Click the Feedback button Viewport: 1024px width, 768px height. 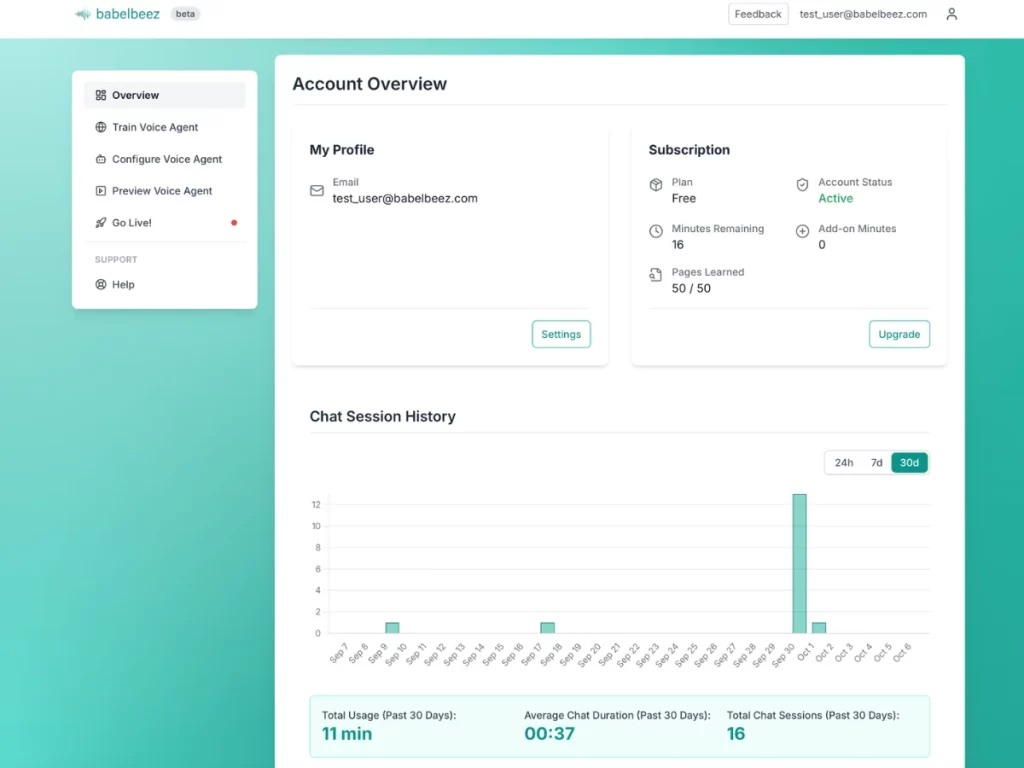(758, 14)
